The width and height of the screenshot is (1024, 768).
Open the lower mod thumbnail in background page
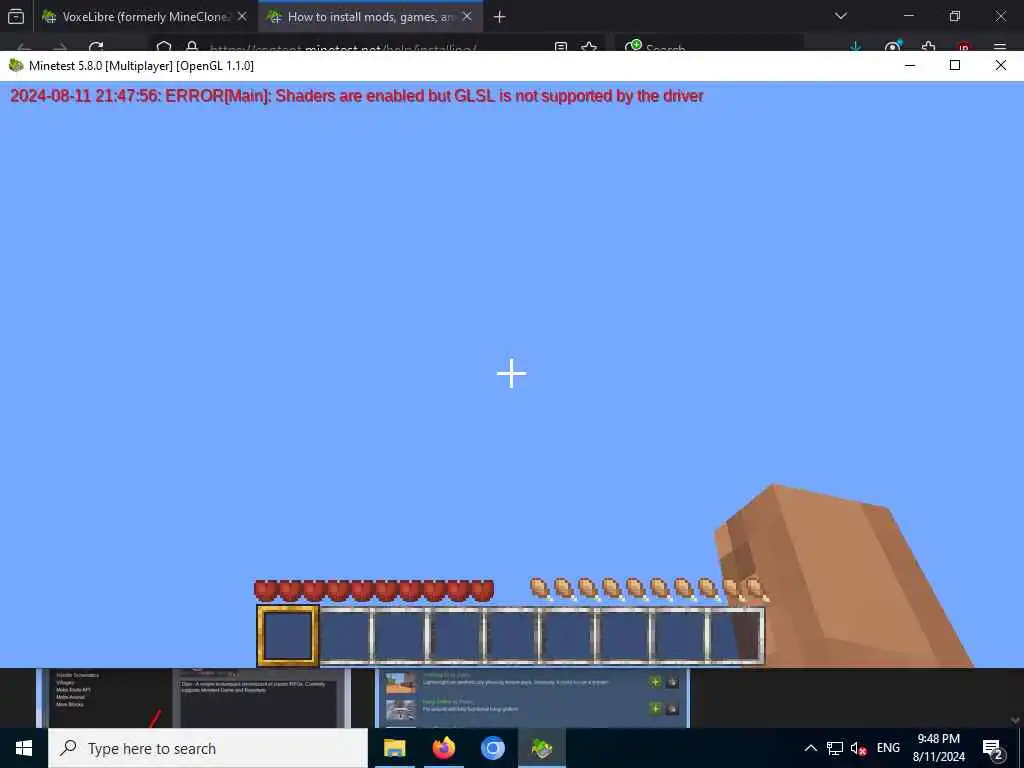point(400,710)
